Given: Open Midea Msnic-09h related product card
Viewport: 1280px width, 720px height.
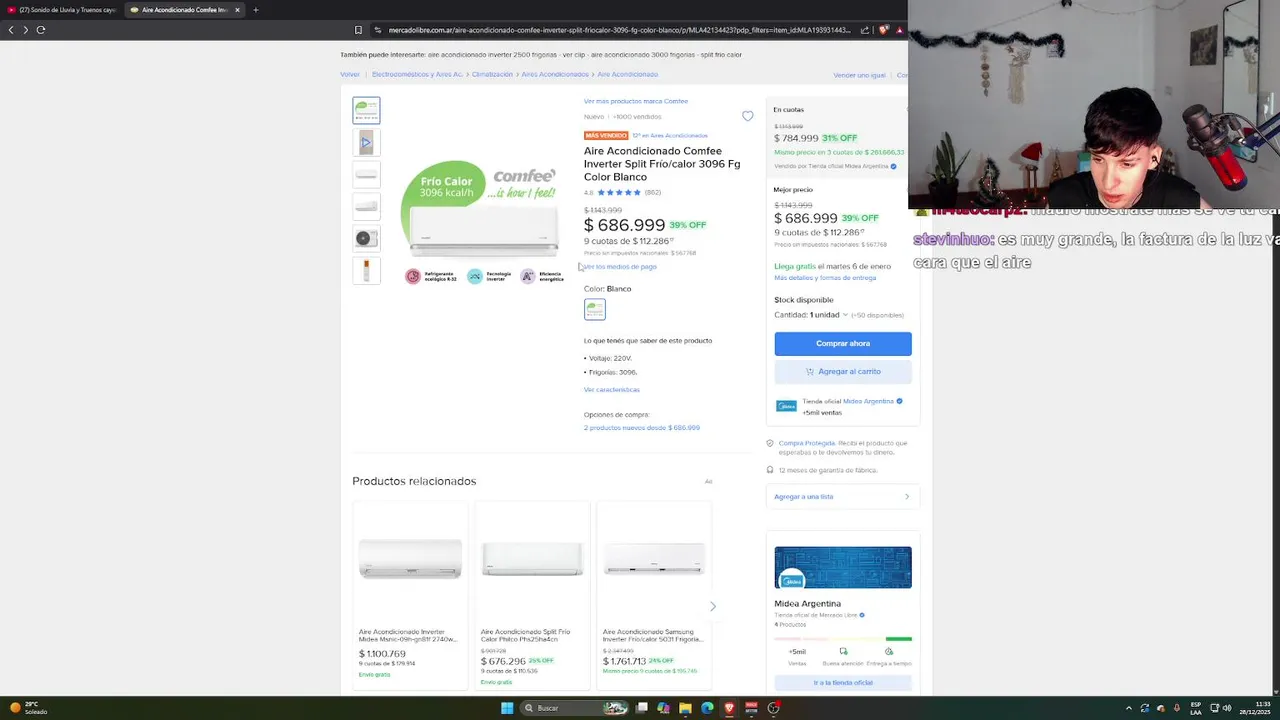Looking at the screenshot, I should point(410,596).
